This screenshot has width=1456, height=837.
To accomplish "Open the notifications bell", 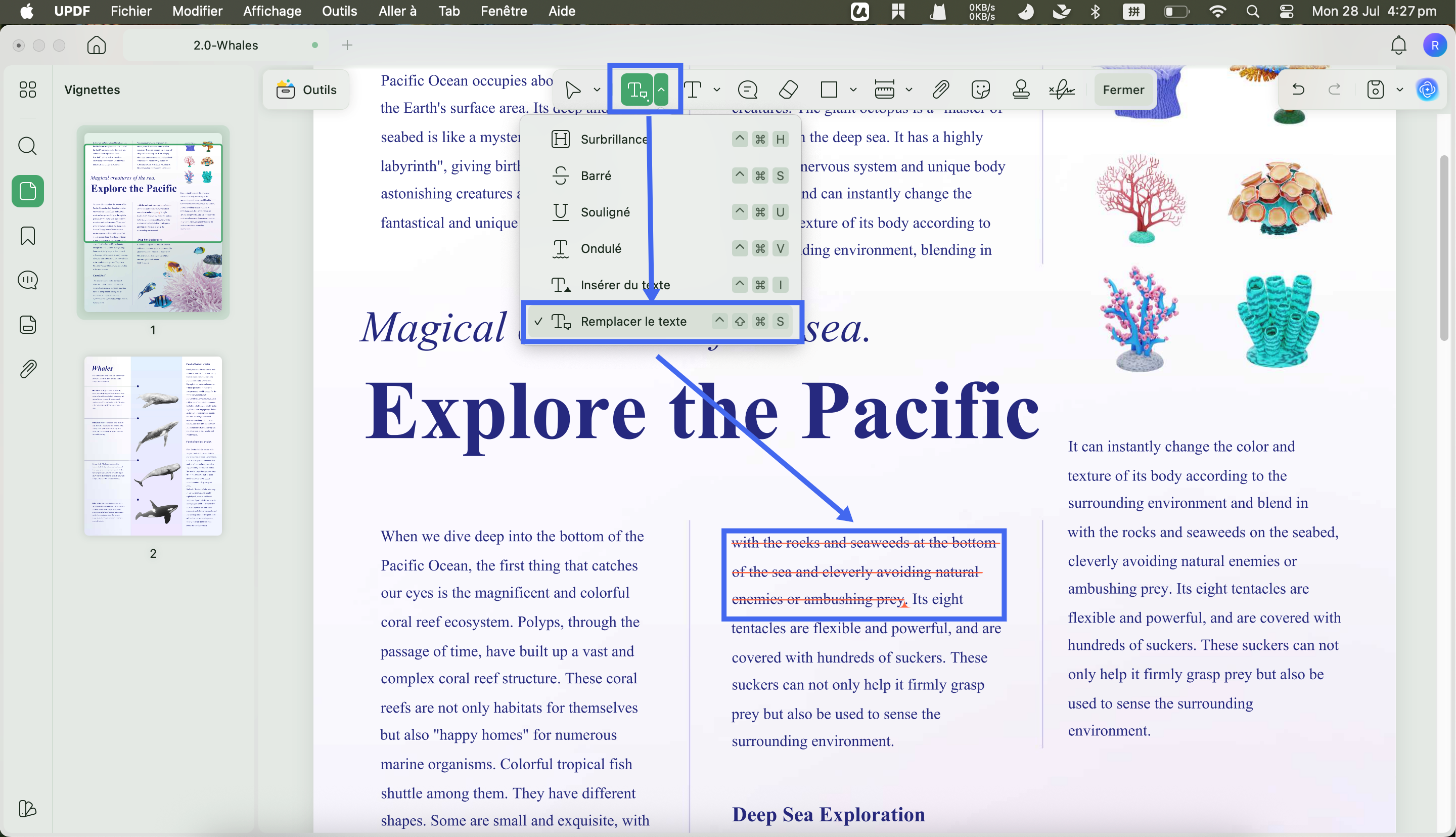I will coord(1398,45).
